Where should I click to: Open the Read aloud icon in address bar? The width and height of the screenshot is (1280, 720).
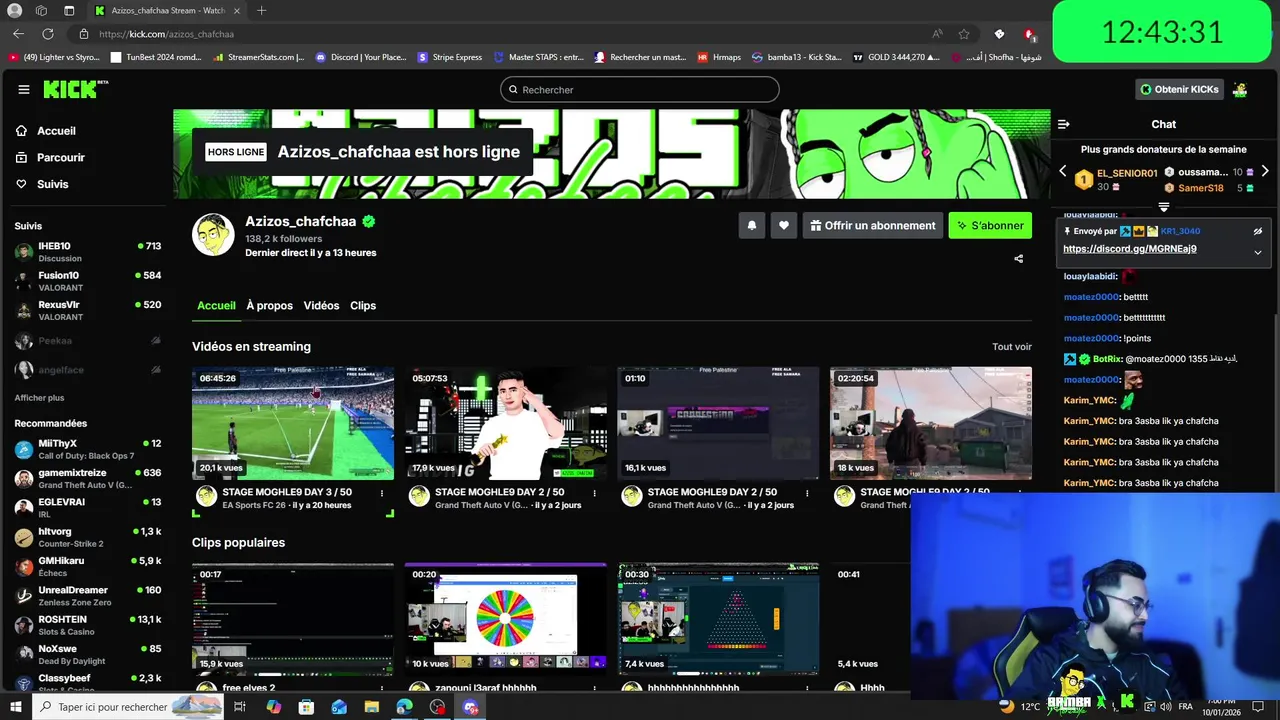(937, 34)
